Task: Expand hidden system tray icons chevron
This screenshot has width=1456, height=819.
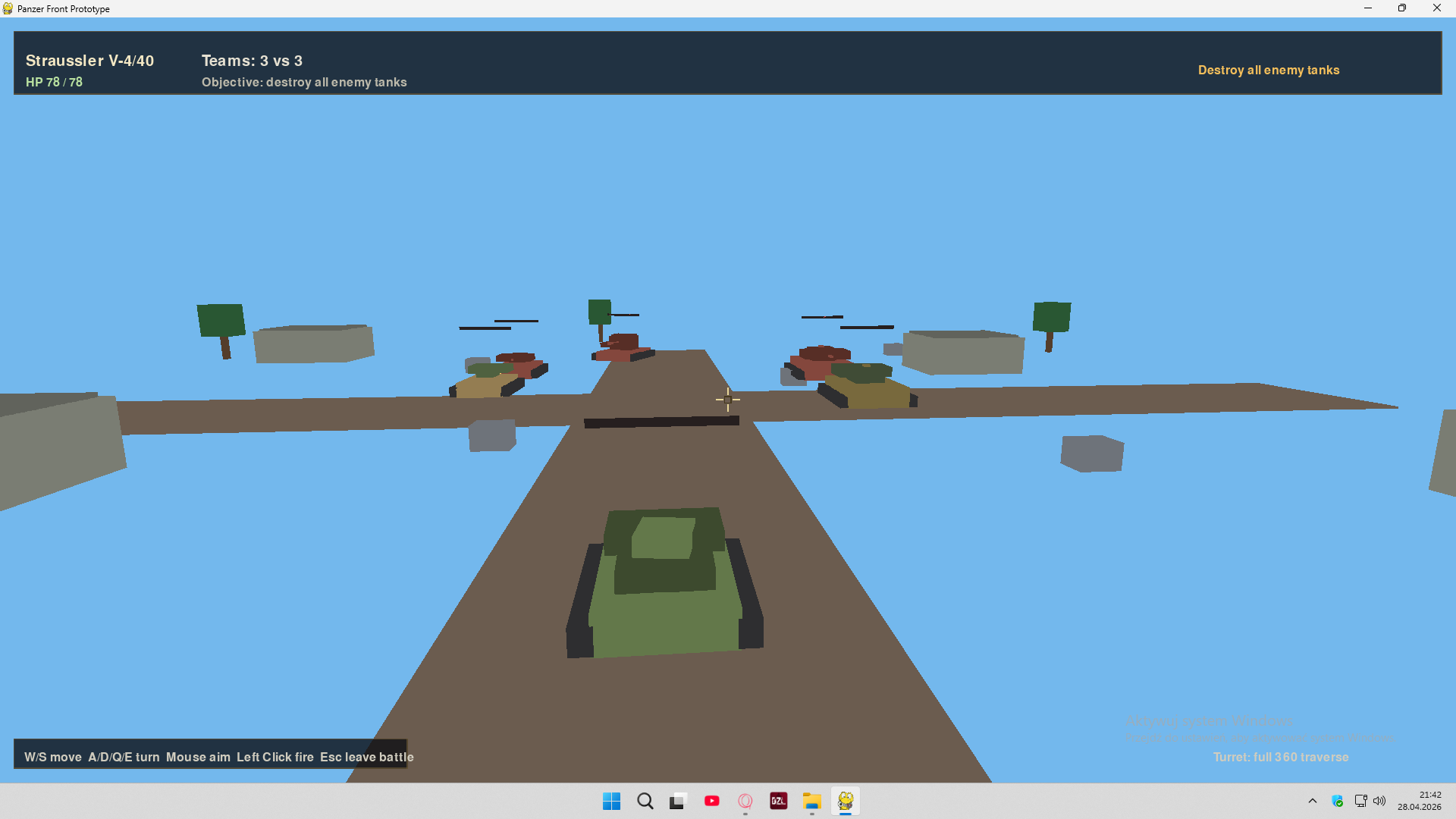Action: tap(1313, 801)
